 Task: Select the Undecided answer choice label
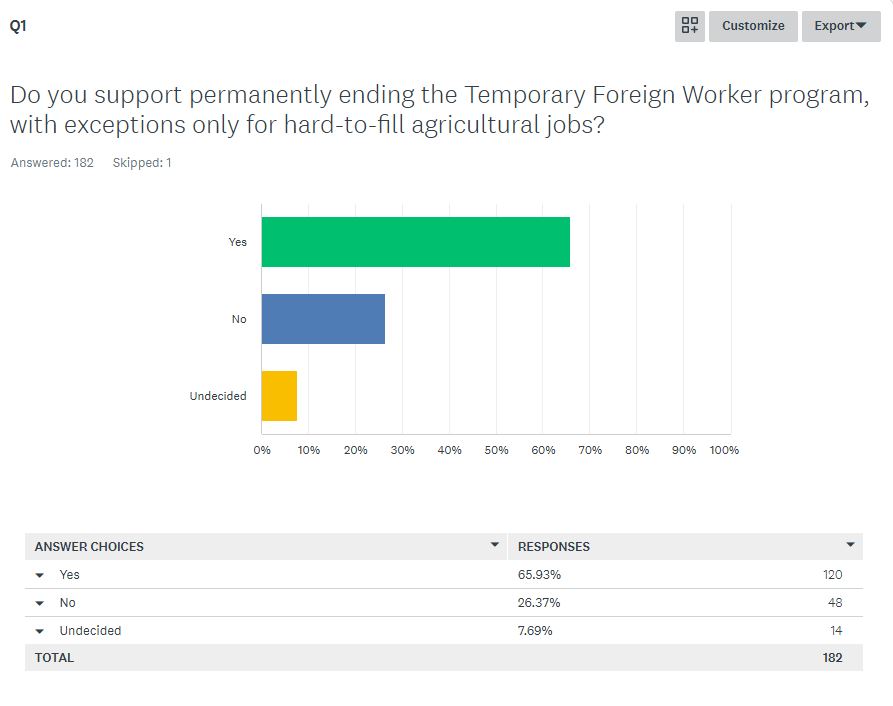[x=90, y=631]
